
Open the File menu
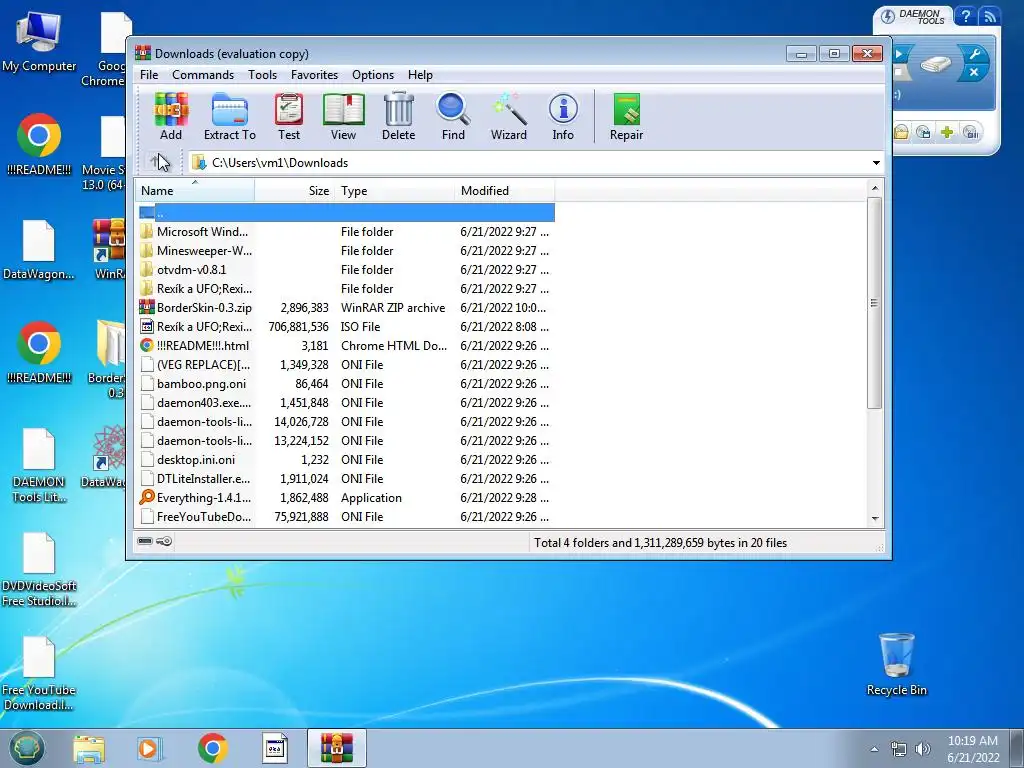click(x=149, y=74)
